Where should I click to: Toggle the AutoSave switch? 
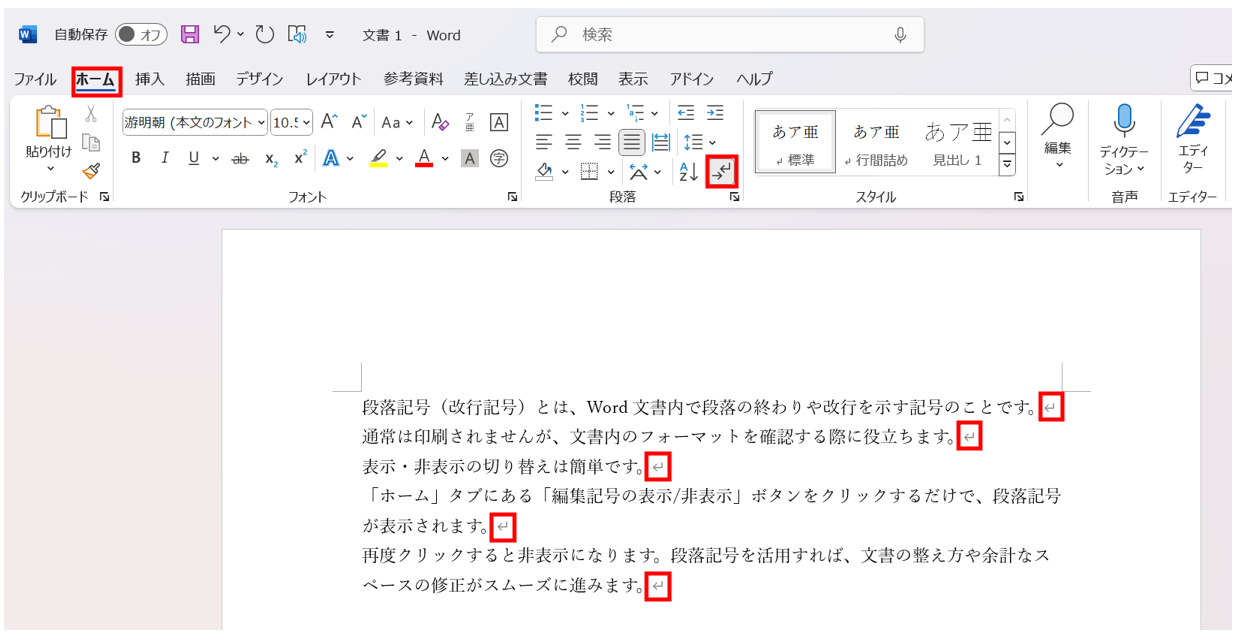tap(141, 35)
